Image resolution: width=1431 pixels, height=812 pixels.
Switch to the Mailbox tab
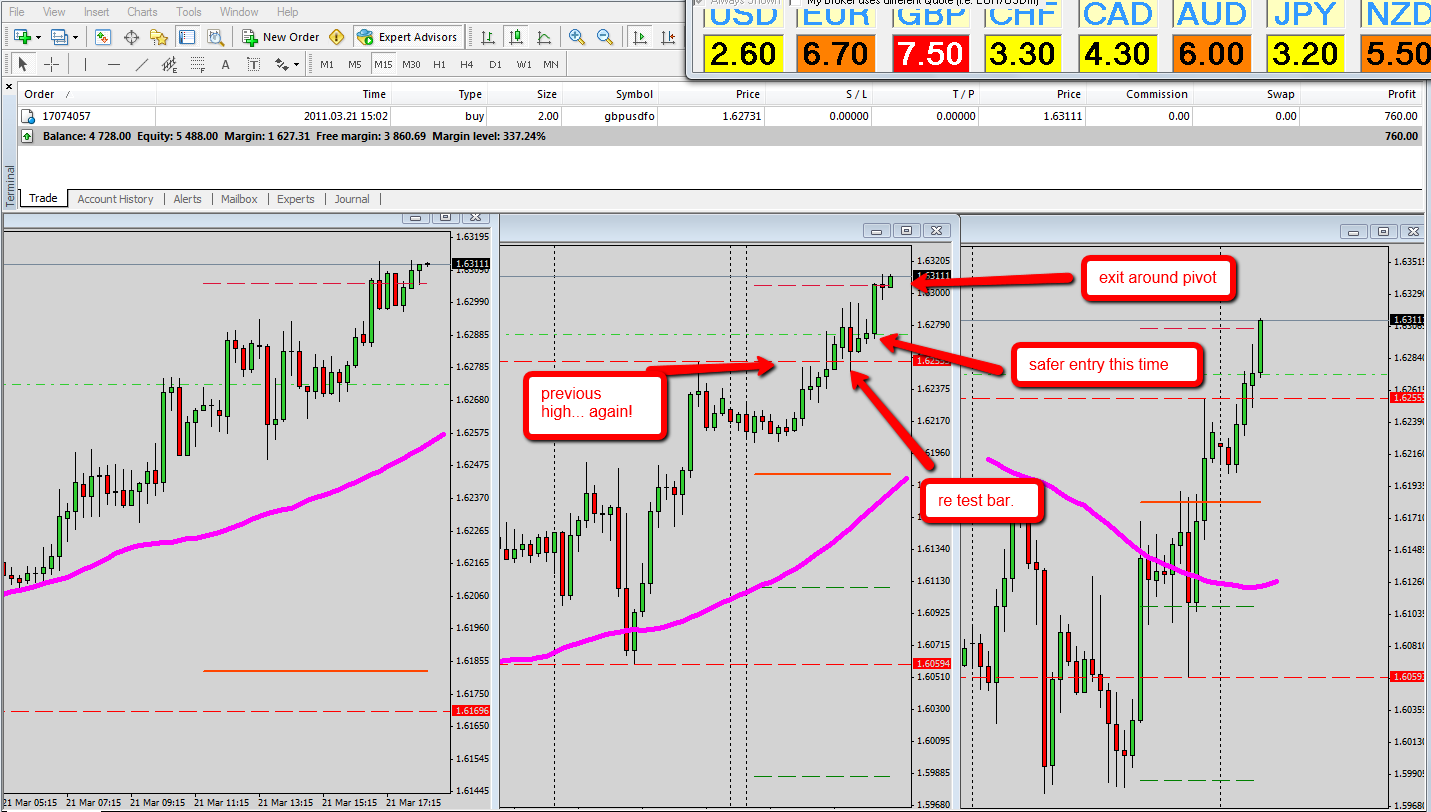pos(239,199)
